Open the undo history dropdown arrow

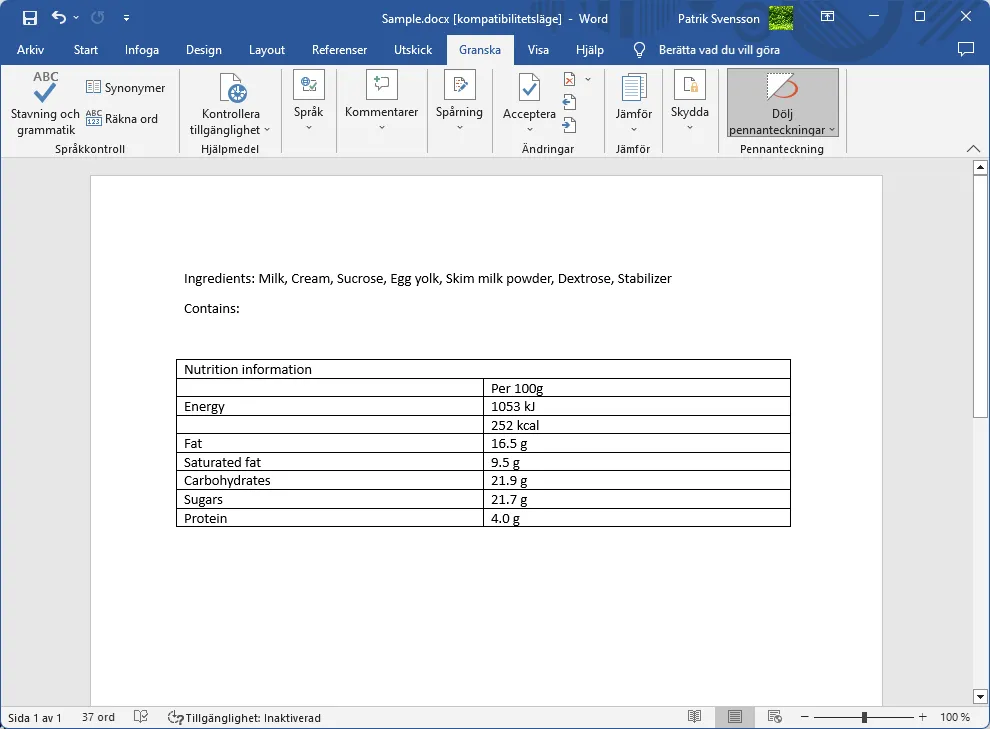click(76, 18)
